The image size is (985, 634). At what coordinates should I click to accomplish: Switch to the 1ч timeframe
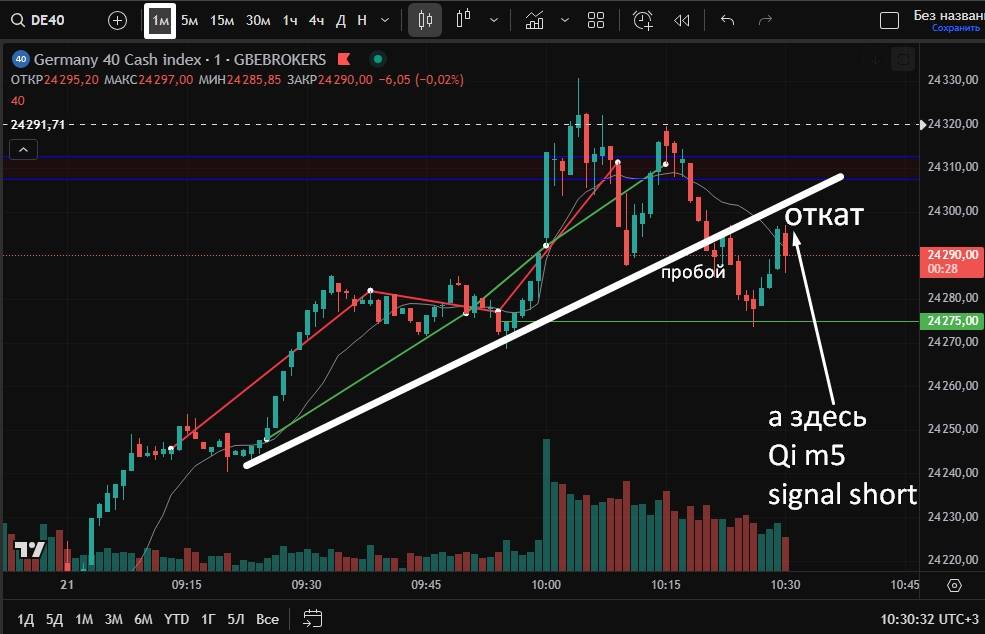[x=290, y=21]
